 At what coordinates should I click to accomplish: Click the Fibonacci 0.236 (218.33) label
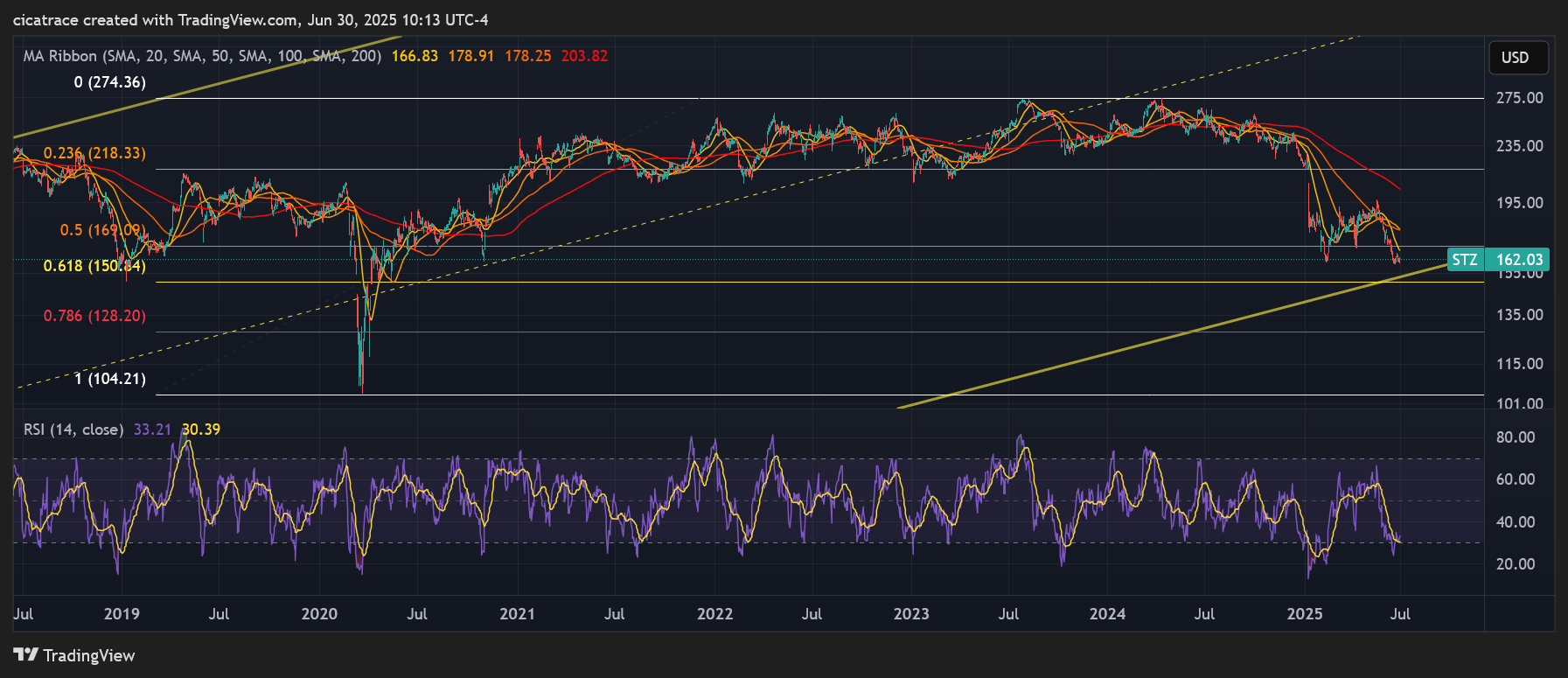tap(94, 153)
